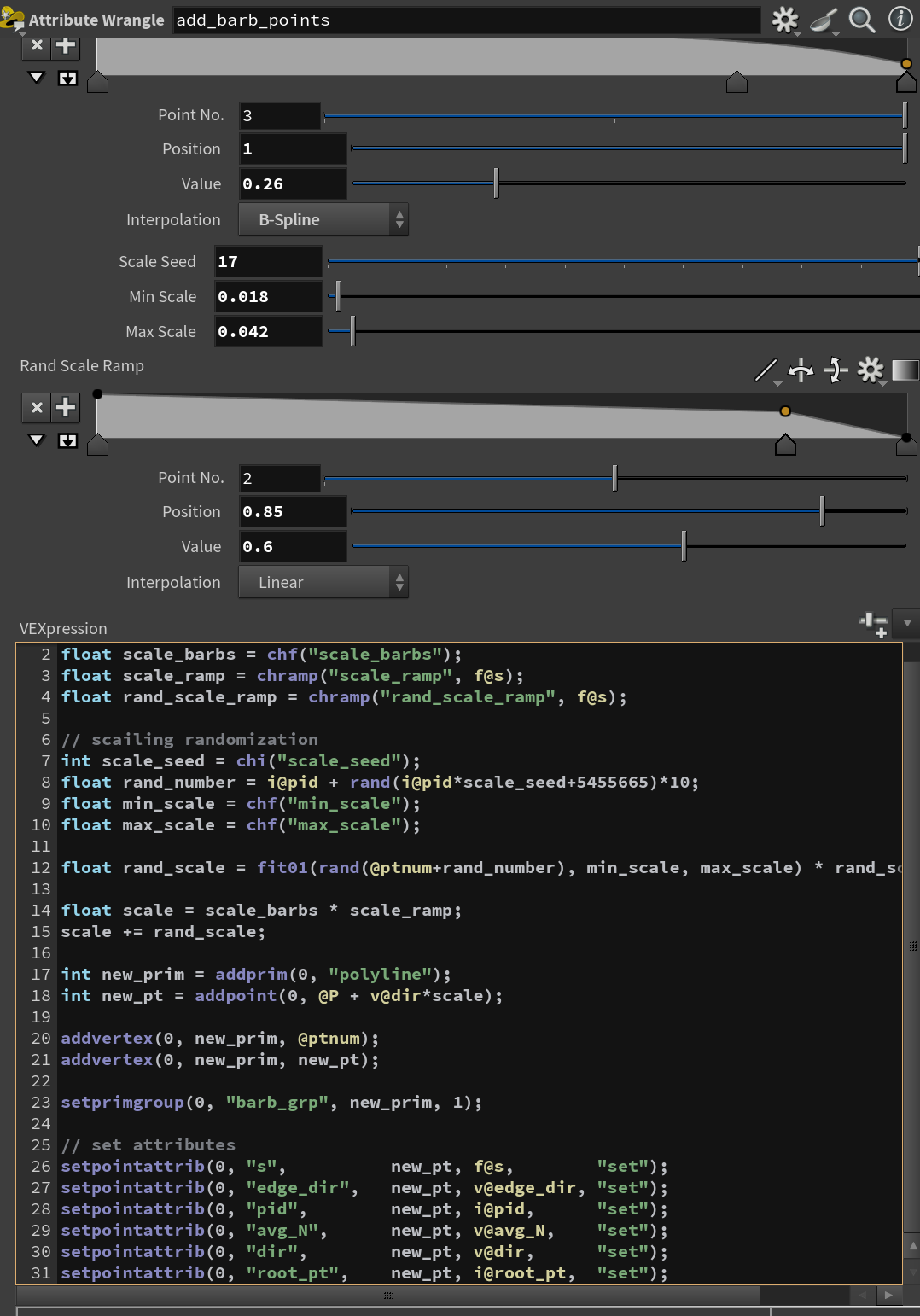The height and width of the screenshot is (1316, 920).
Task: Select the orange-highlighted marker of Rand Scale Ramp
Action: coord(785,445)
